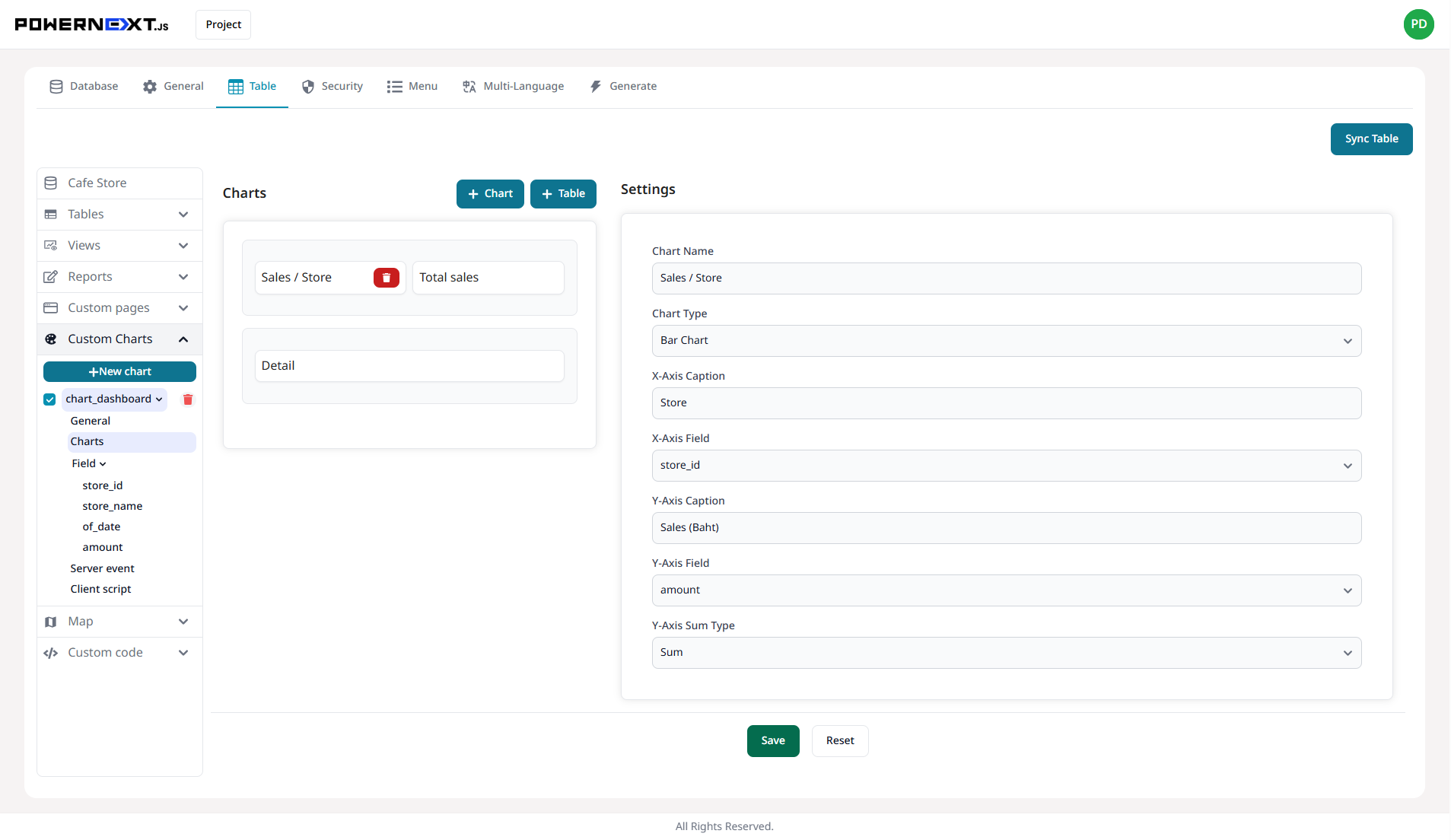
Task: Click the Y-Axis Caption input field
Action: (x=1006, y=528)
